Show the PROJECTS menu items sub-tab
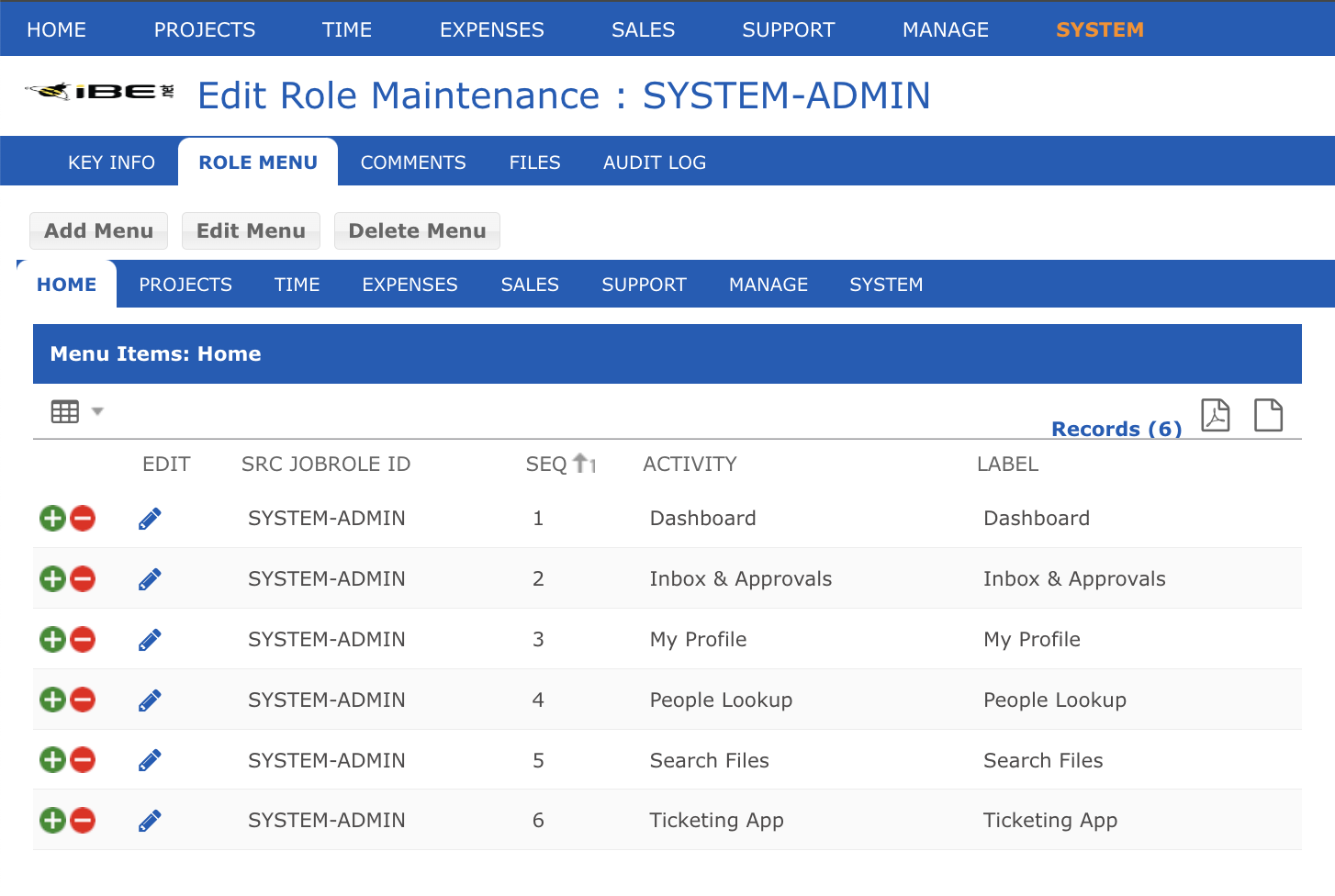Viewport: 1335px width, 896px height. click(x=185, y=285)
